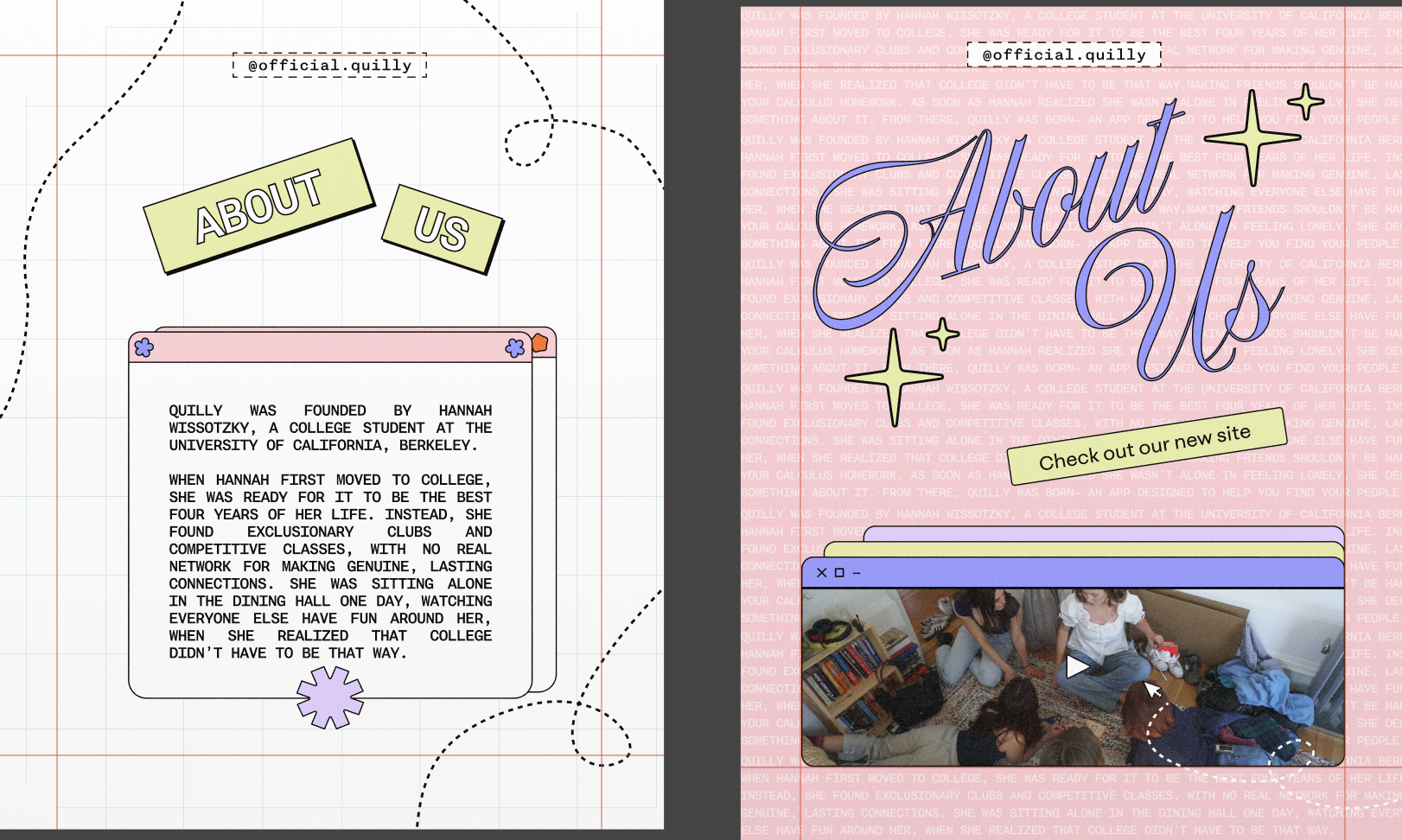The image size is (1402, 840).
Task: Select the blue flower icon left of pink bar
Action: click(x=144, y=347)
